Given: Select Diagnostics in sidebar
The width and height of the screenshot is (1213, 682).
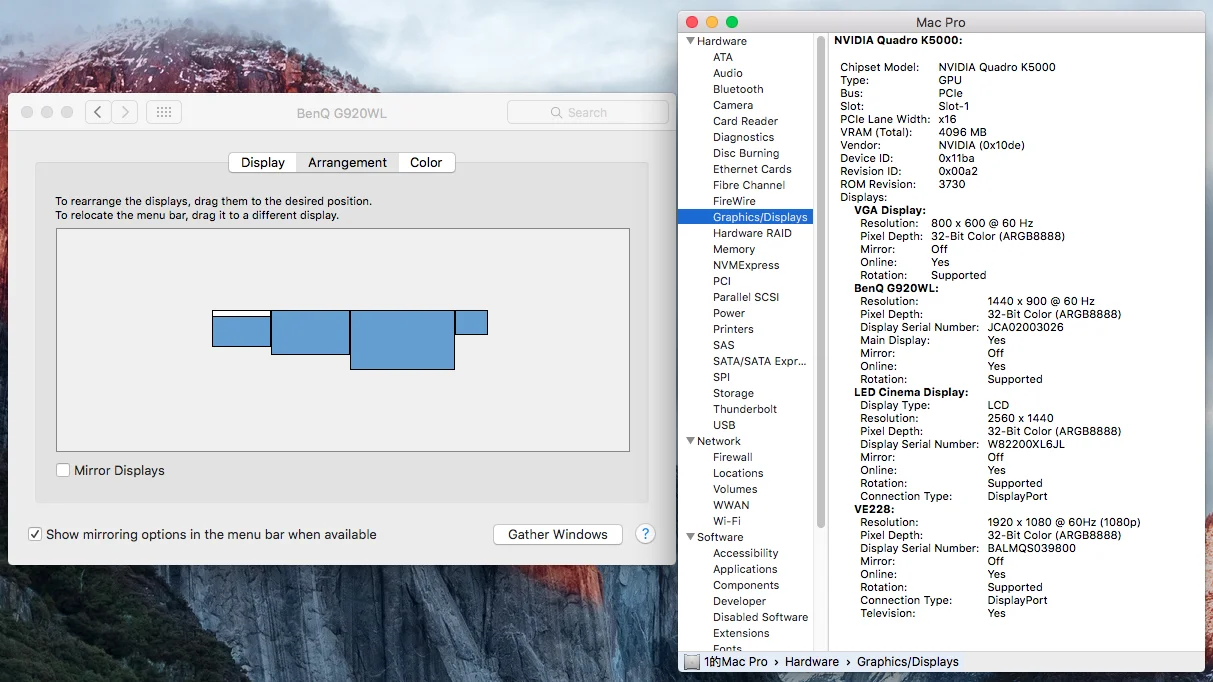Looking at the screenshot, I should point(743,137).
